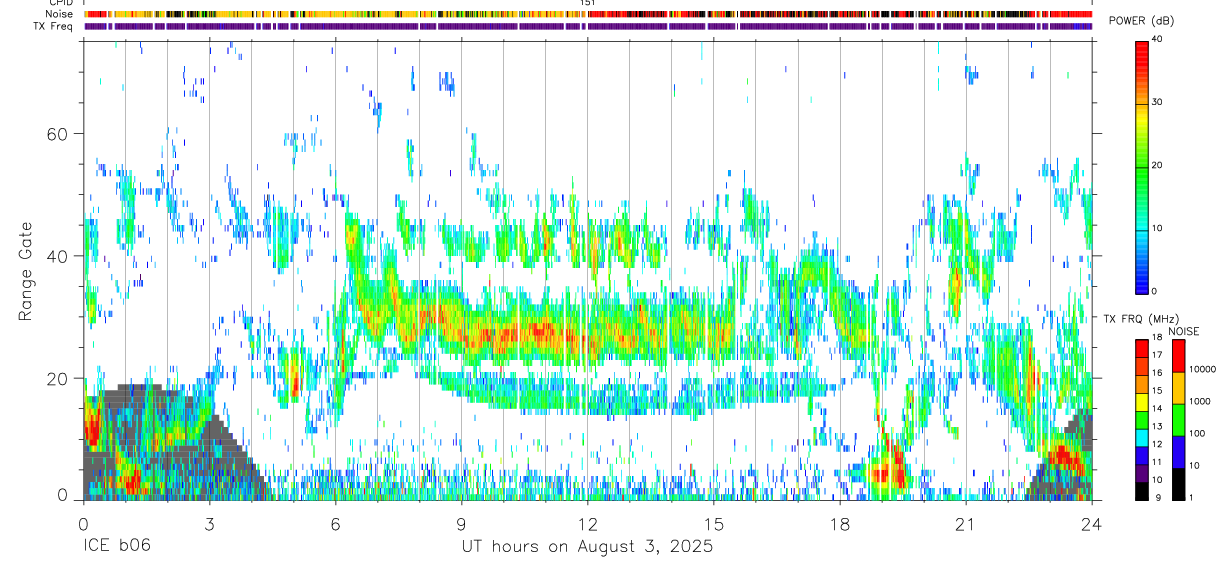The image size is (1228, 567).
Task: Click the 10 label on Power color bar
Action: pyautogui.click(x=1158, y=229)
